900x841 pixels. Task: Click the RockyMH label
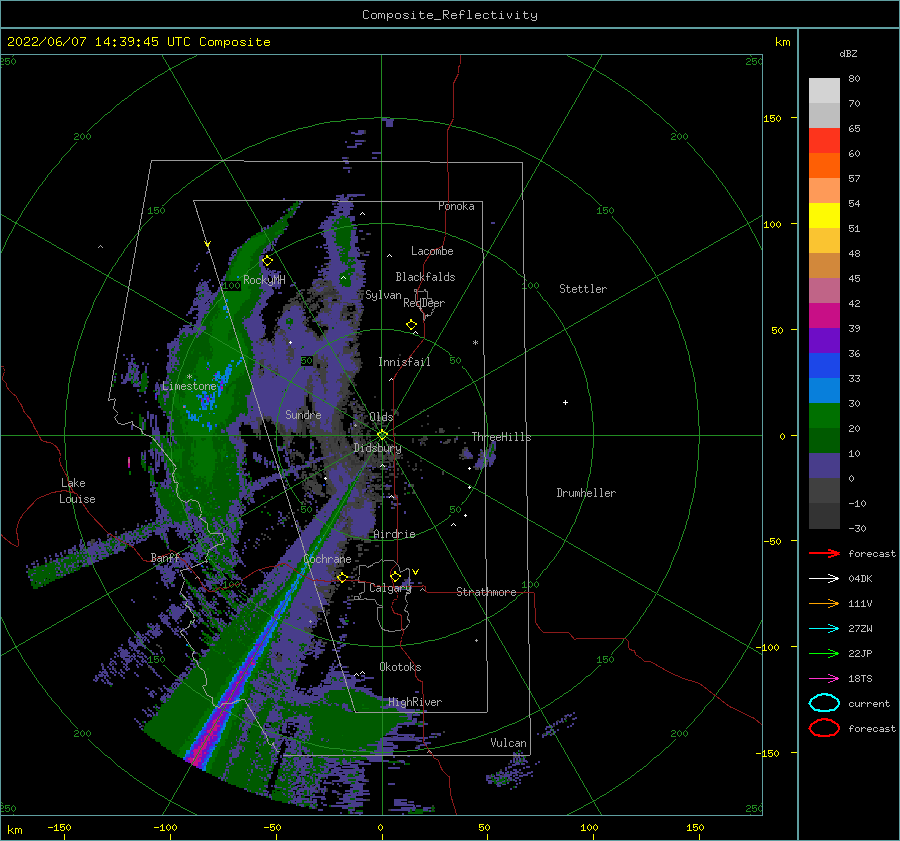click(264, 280)
